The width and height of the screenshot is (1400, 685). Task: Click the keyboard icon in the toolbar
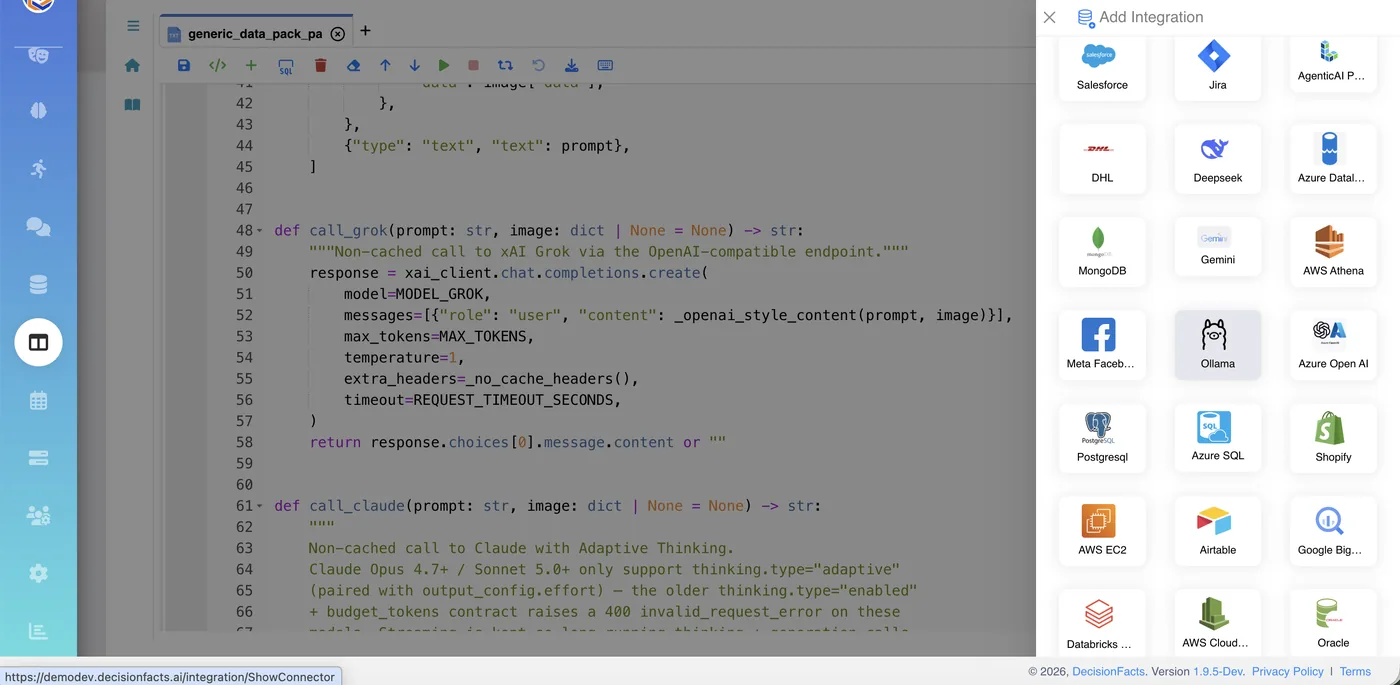[x=605, y=65]
